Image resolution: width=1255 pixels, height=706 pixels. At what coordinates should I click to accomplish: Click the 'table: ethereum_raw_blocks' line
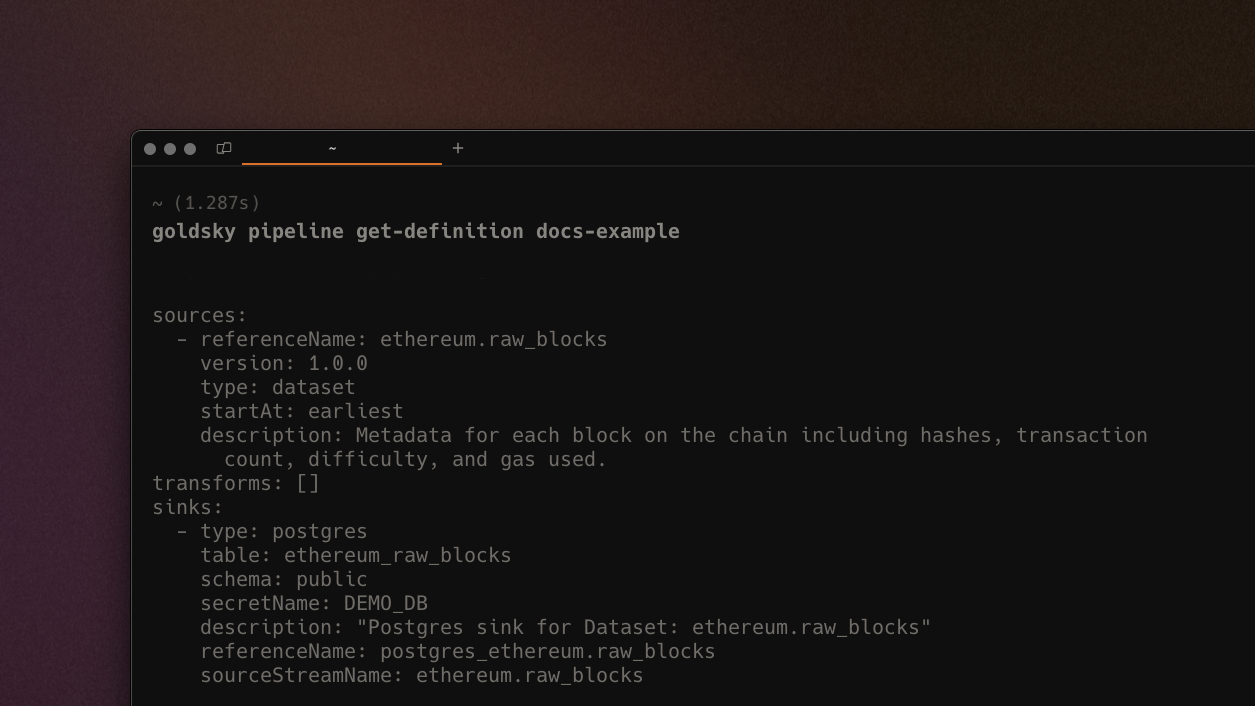(x=356, y=555)
